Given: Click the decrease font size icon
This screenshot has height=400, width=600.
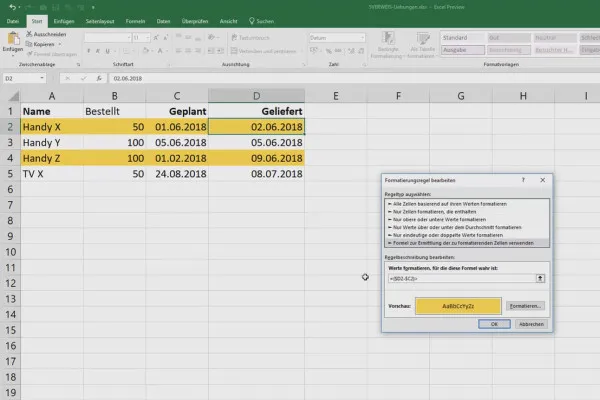Looking at the screenshot, I should tap(165, 38).
